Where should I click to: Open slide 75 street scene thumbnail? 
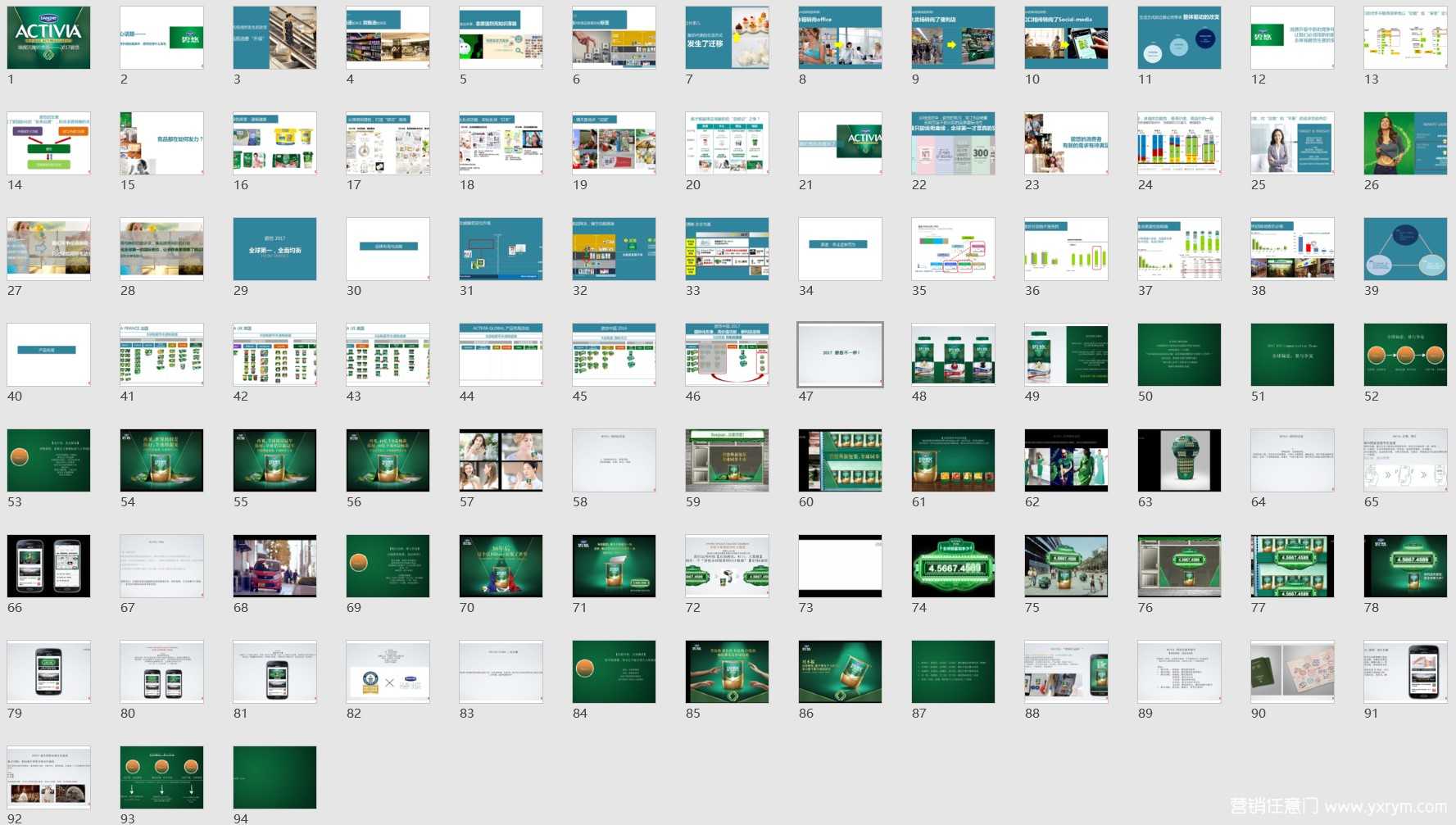point(1067,566)
